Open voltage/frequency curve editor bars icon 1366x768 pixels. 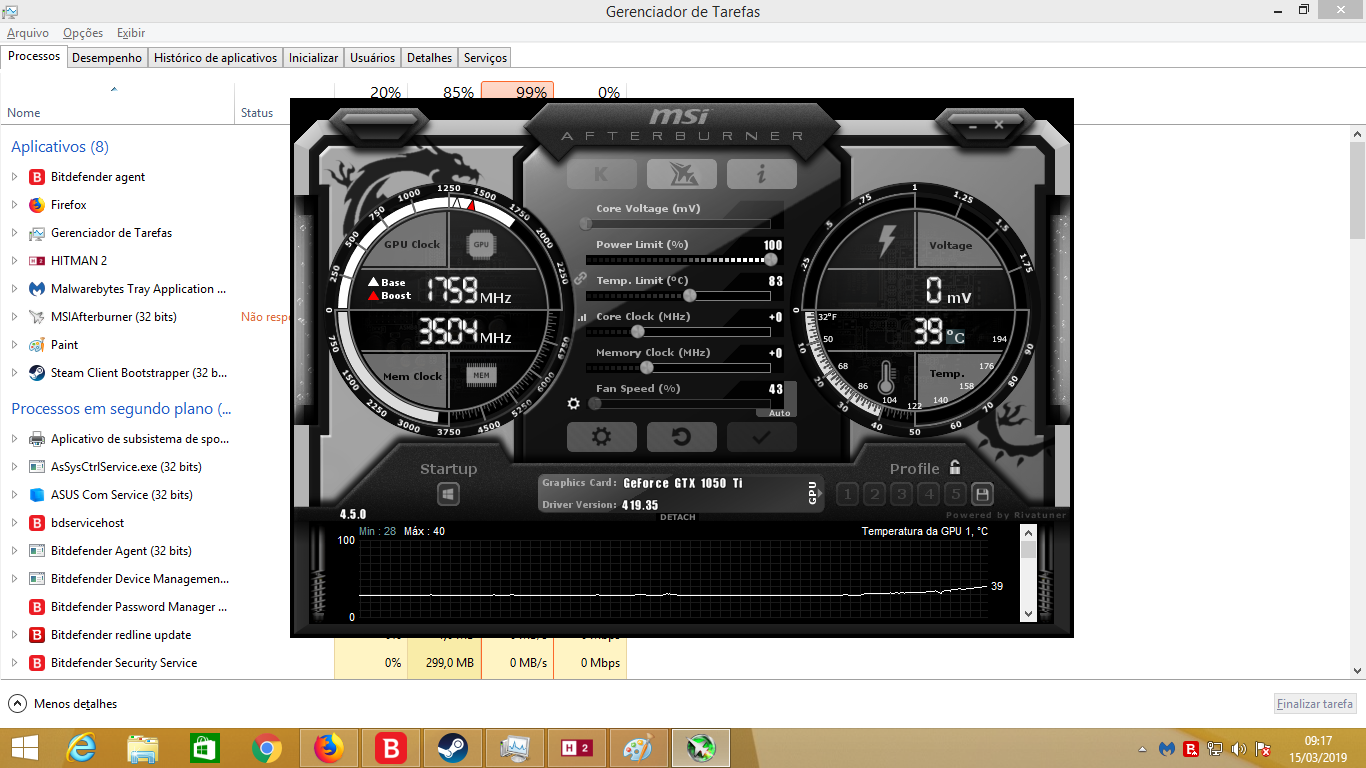581,318
